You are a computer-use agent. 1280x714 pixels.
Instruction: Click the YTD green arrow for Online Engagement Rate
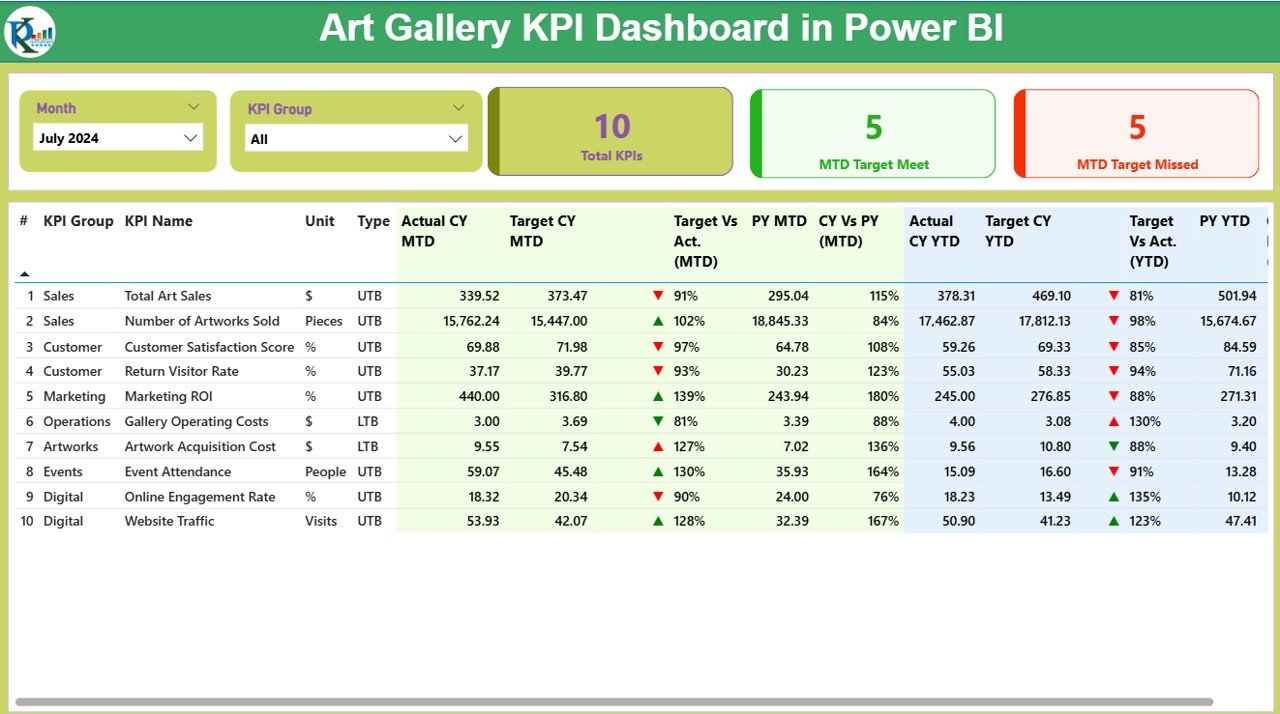1114,496
